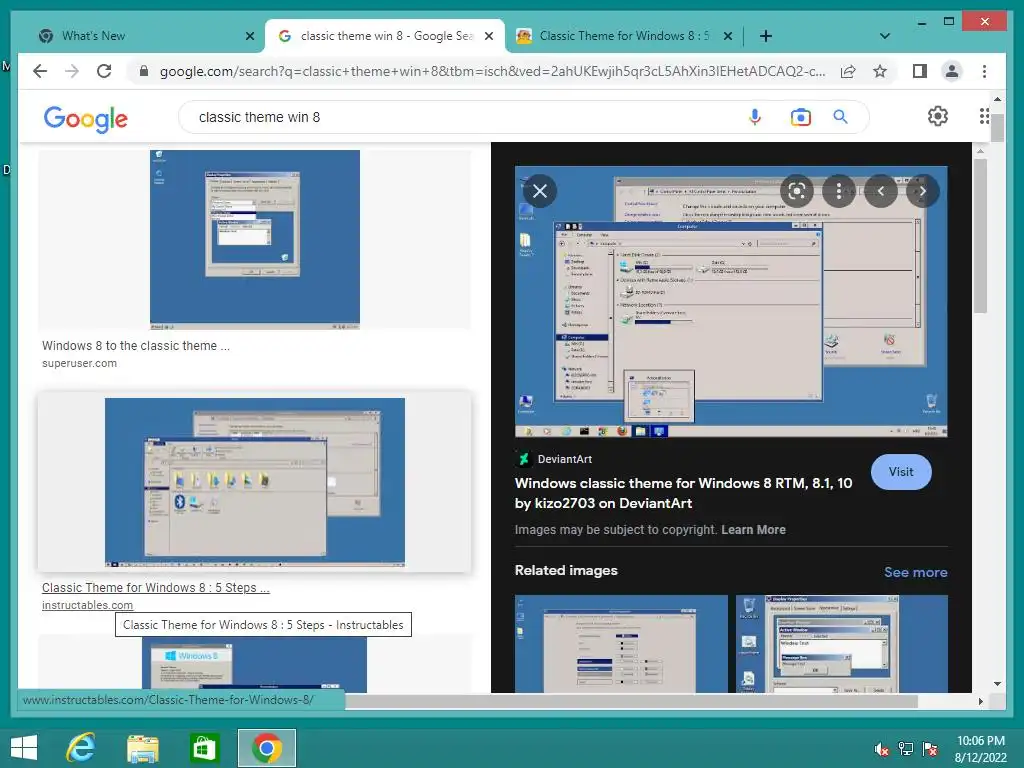The width and height of the screenshot is (1024, 768).
Task: Start voice search with microphone icon
Action: tap(755, 117)
